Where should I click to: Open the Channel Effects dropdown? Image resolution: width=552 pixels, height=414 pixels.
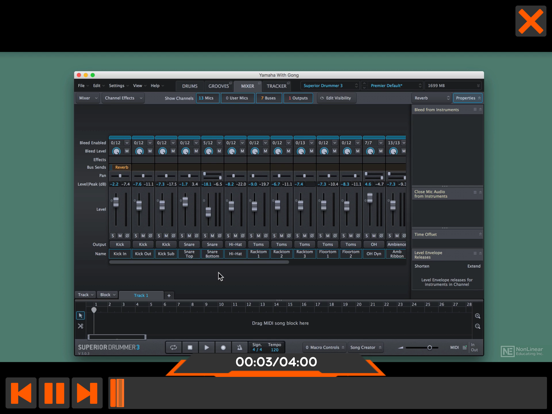click(123, 98)
